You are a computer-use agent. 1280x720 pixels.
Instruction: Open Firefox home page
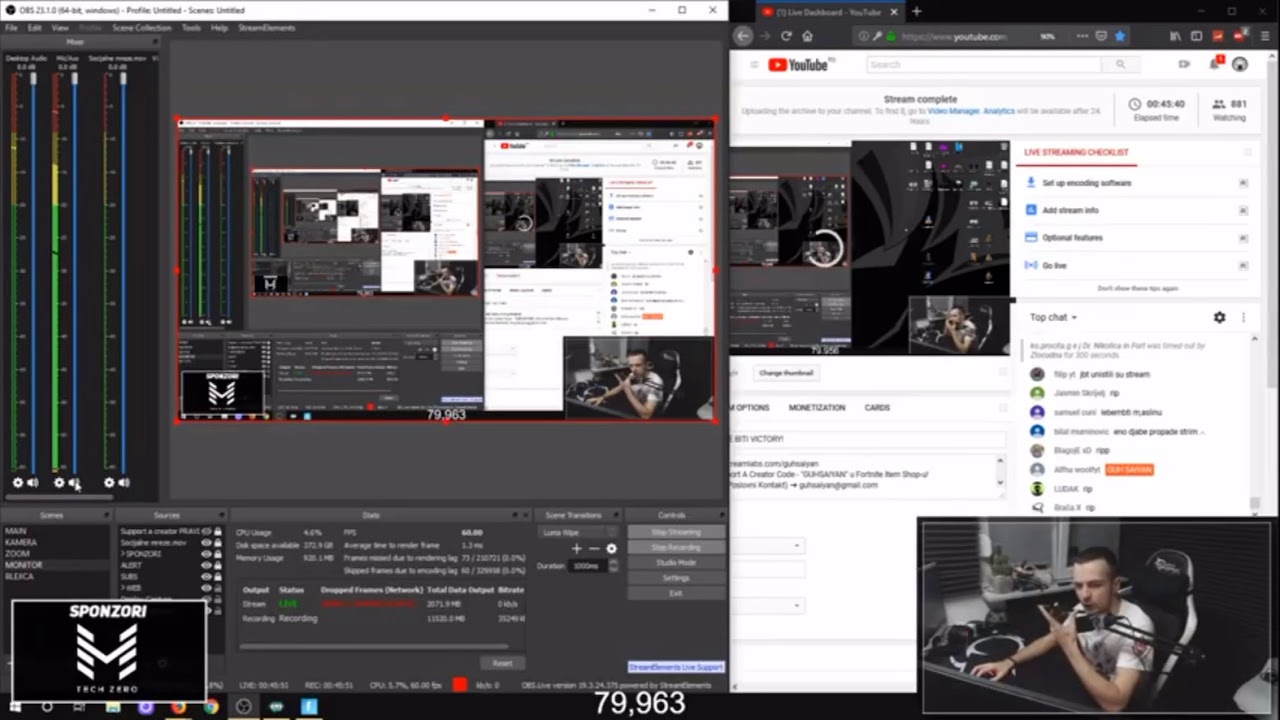pos(807,36)
